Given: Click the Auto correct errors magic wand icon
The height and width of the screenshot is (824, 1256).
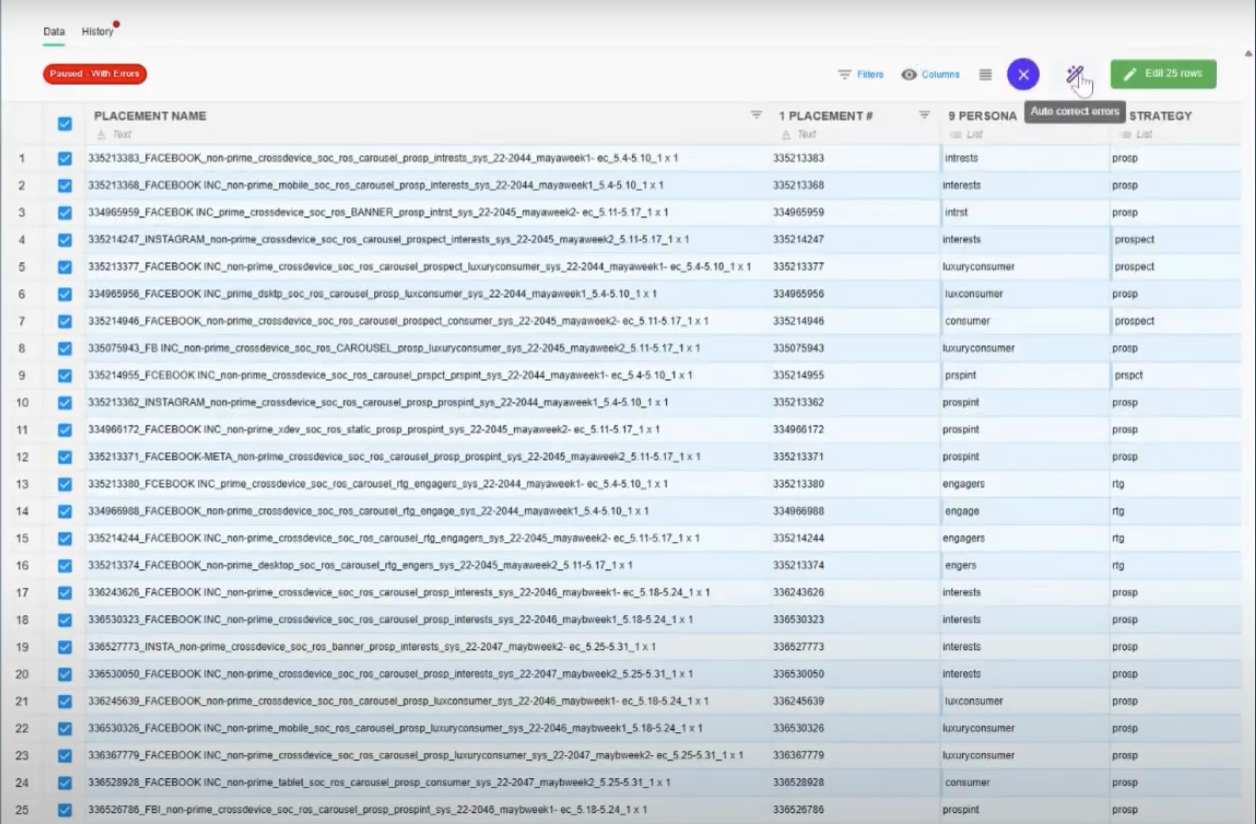Looking at the screenshot, I should click(1074, 74).
